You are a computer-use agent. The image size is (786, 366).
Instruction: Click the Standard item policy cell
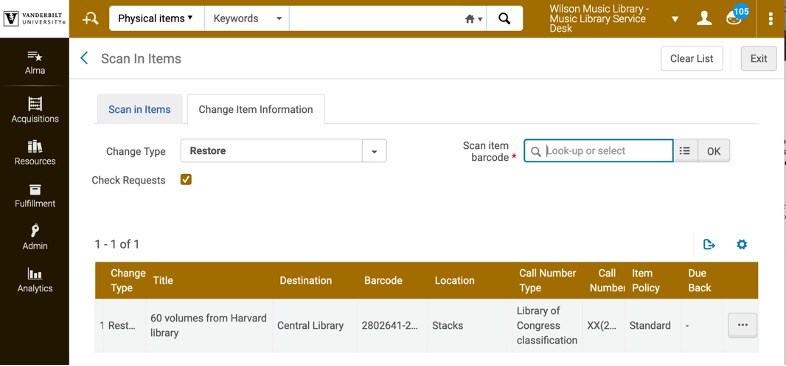[650, 325]
